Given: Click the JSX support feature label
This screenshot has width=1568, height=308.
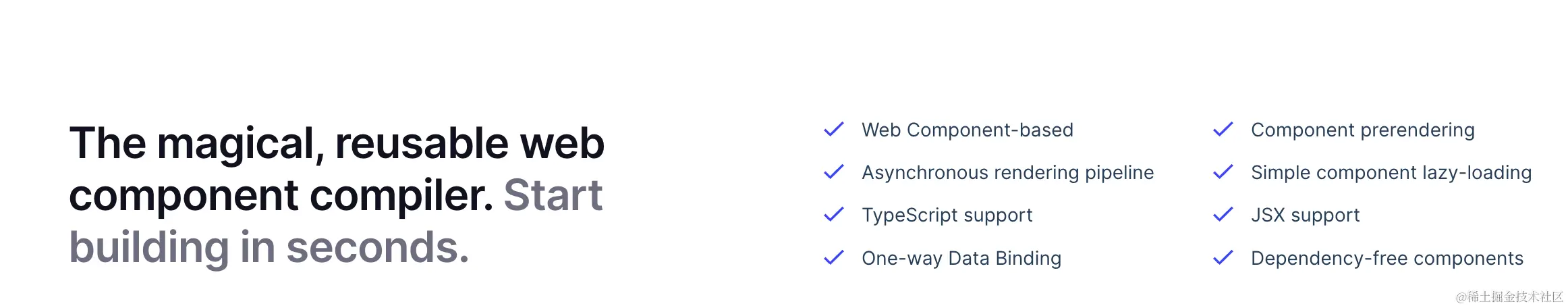Looking at the screenshot, I should click(x=1306, y=215).
